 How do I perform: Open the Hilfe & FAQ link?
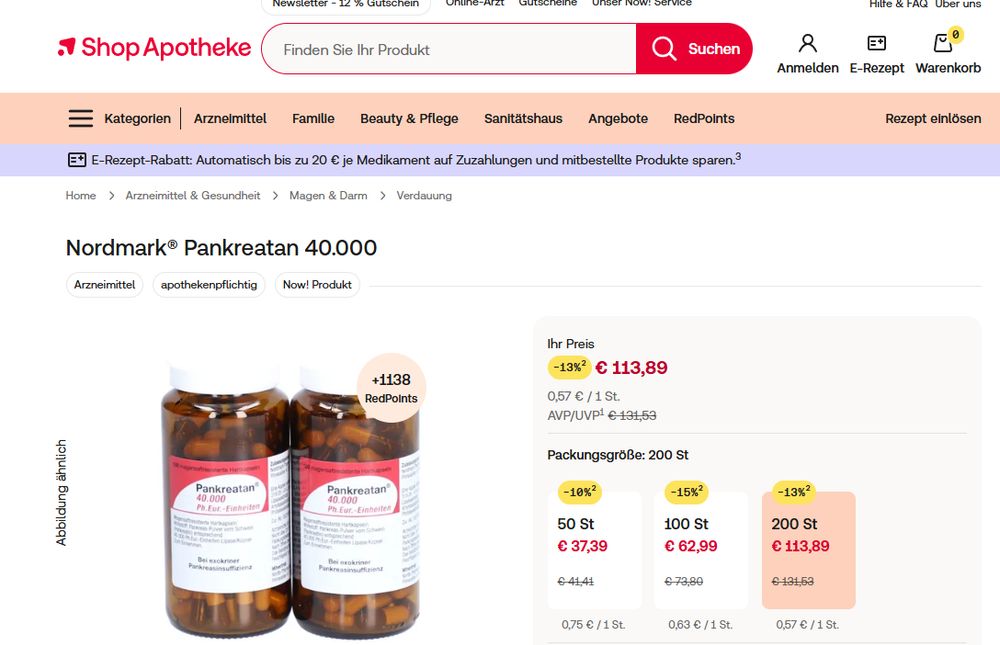897,4
